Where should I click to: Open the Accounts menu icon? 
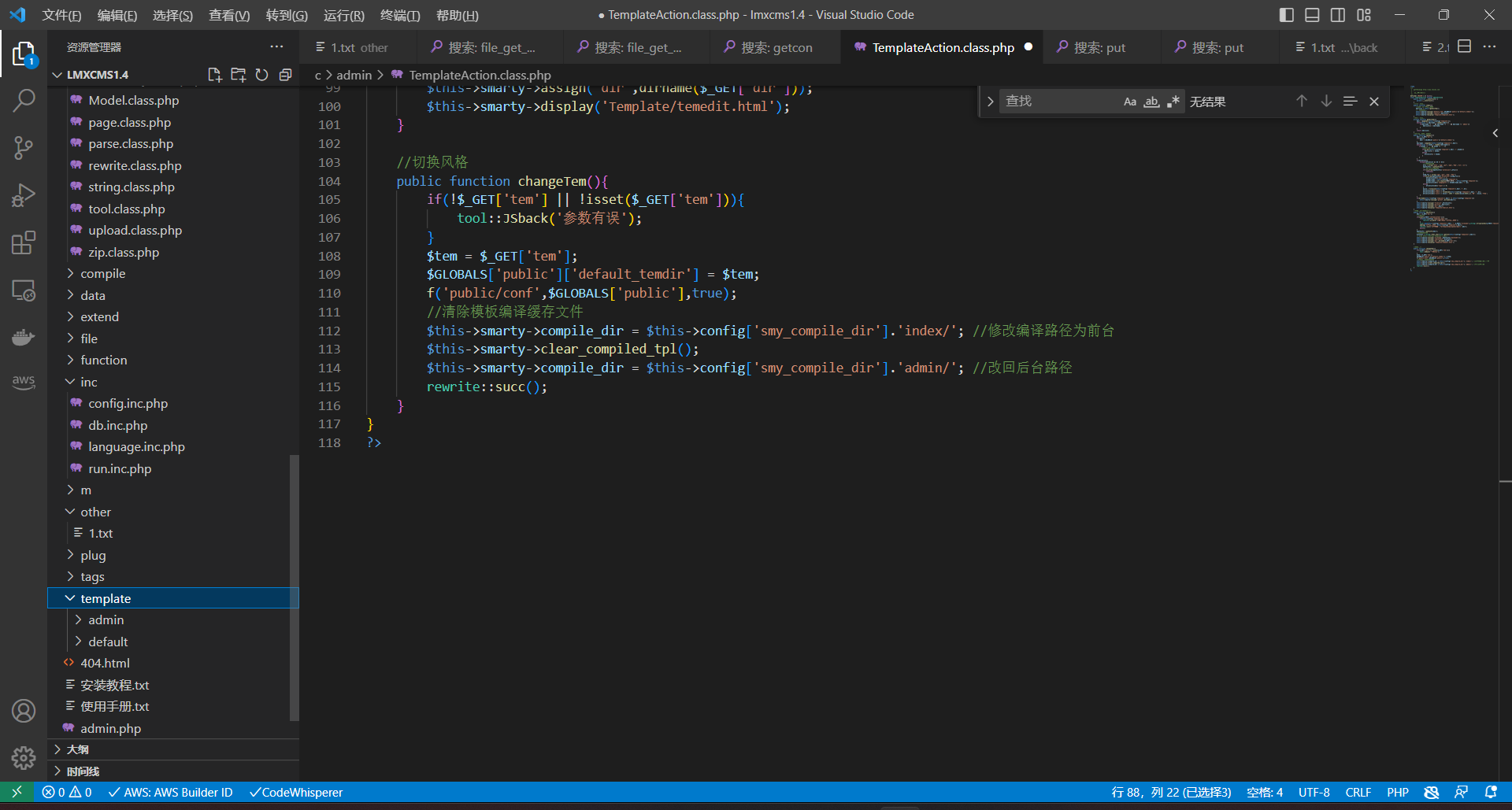pyautogui.click(x=24, y=711)
